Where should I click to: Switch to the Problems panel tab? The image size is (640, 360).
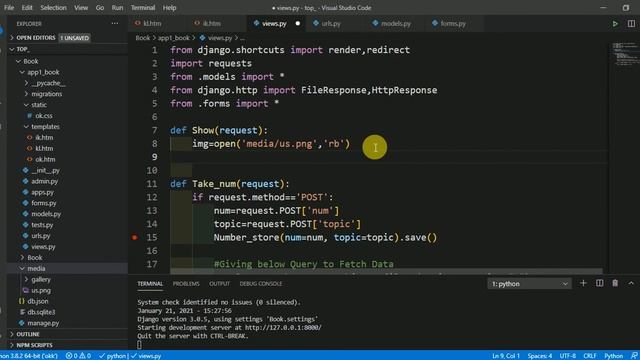pyautogui.click(x=186, y=284)
